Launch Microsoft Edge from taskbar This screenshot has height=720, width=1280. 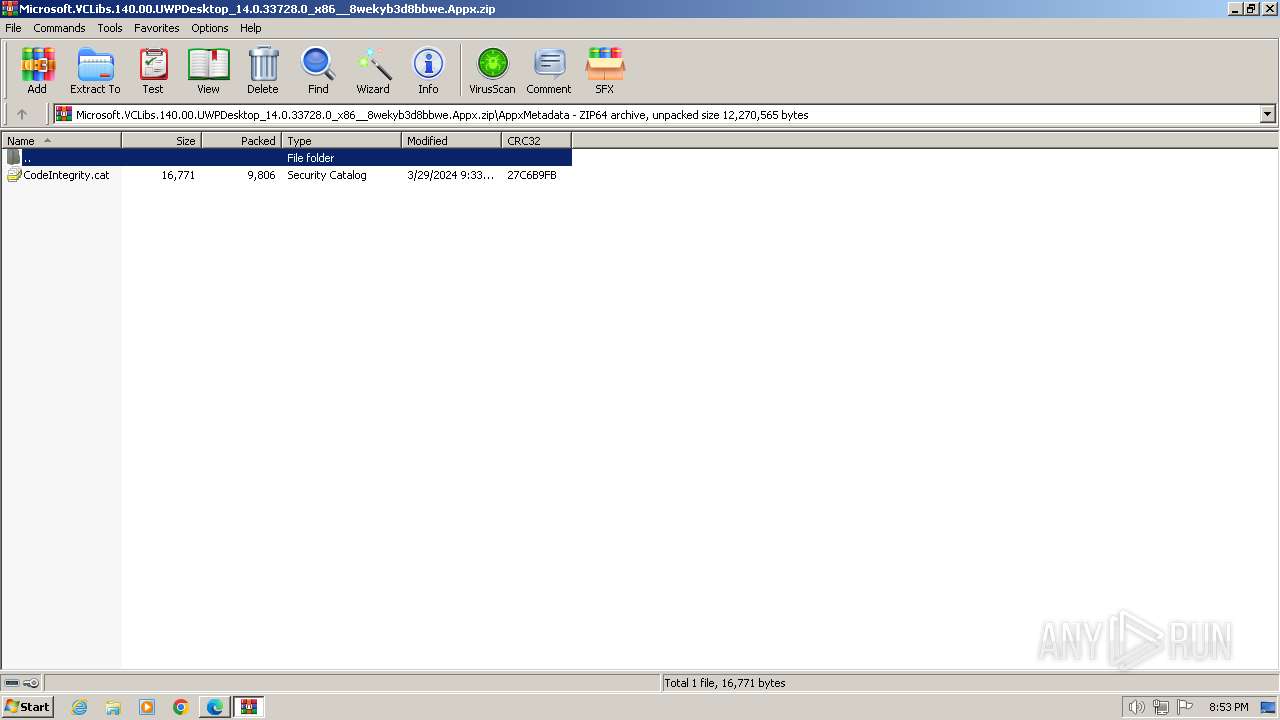click(x=215, y=707)
